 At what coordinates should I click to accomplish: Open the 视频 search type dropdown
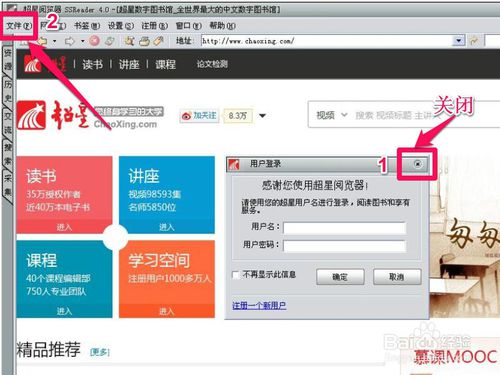[331, 115]
